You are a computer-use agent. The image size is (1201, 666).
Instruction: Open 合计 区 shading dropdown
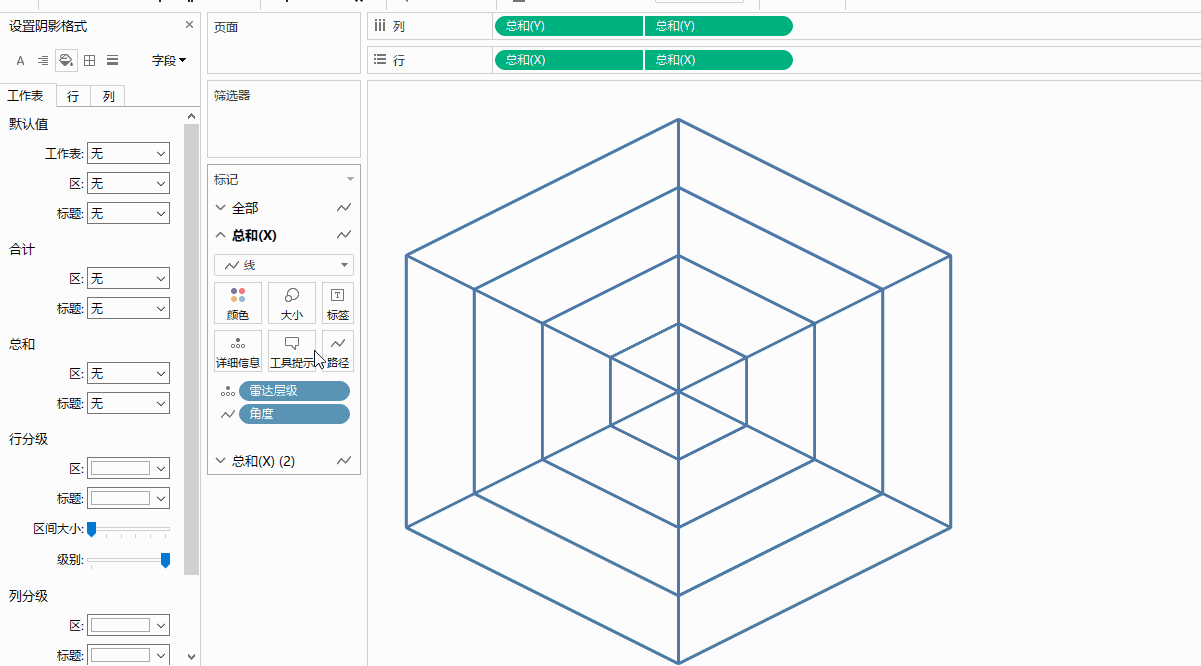(x=128, y=278)
